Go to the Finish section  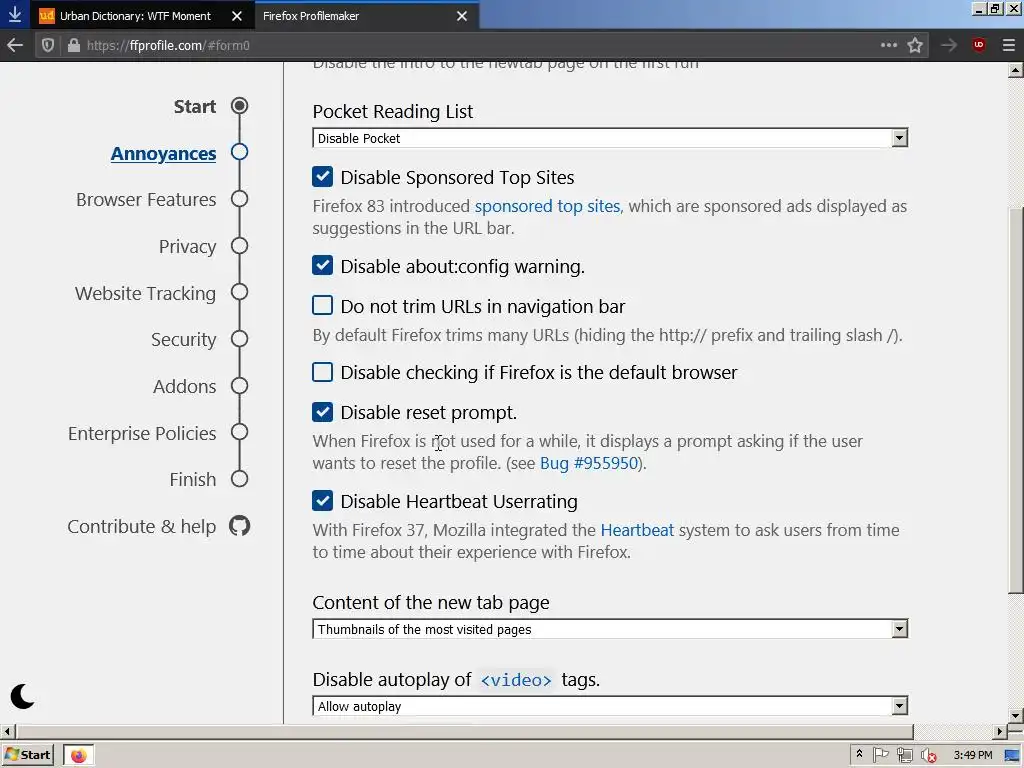[193, 479]
